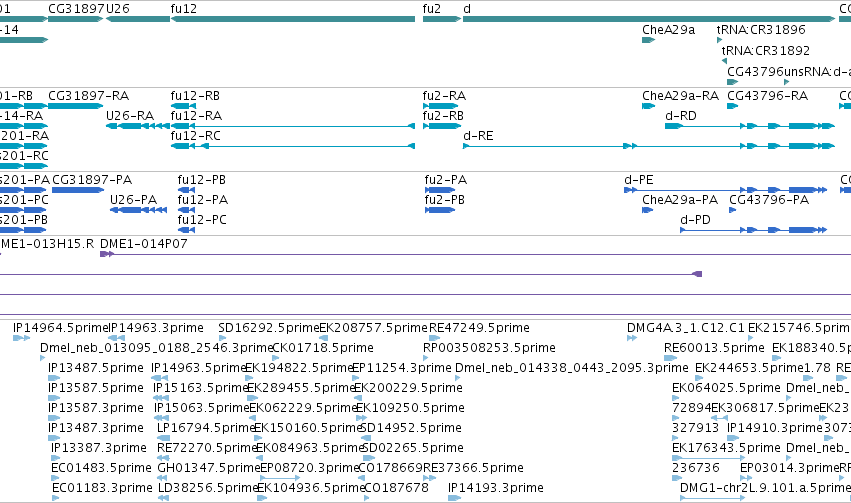The height and width of the screenshot is (503, 851).
Task: Select the long fu12 gene bar
Action: tap(293, 19)
